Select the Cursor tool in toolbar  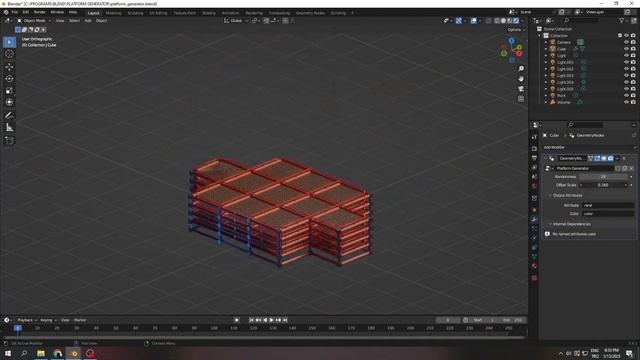[x=9, y=54]
